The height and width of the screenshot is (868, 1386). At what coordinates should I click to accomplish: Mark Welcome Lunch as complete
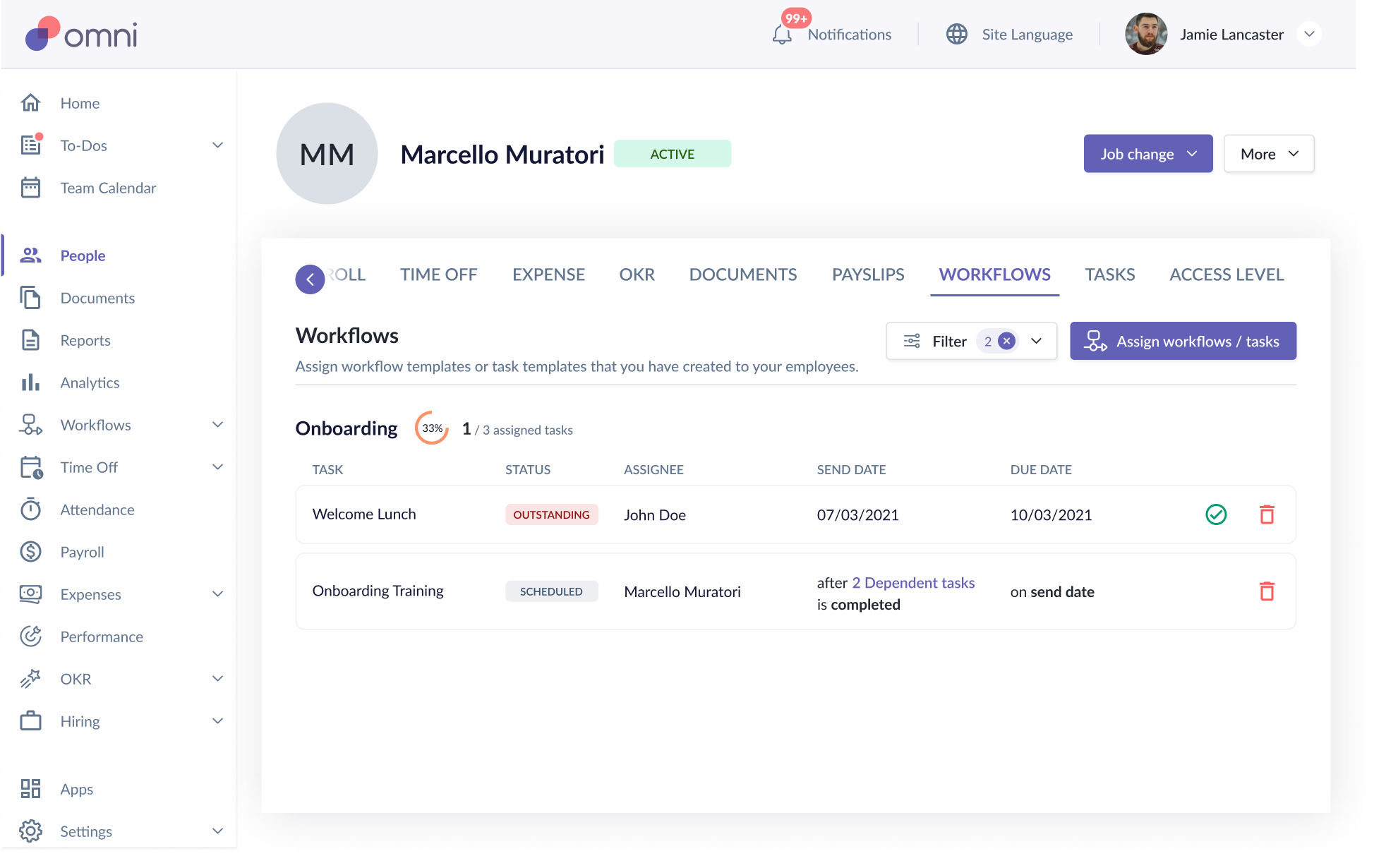(1216, 514)
